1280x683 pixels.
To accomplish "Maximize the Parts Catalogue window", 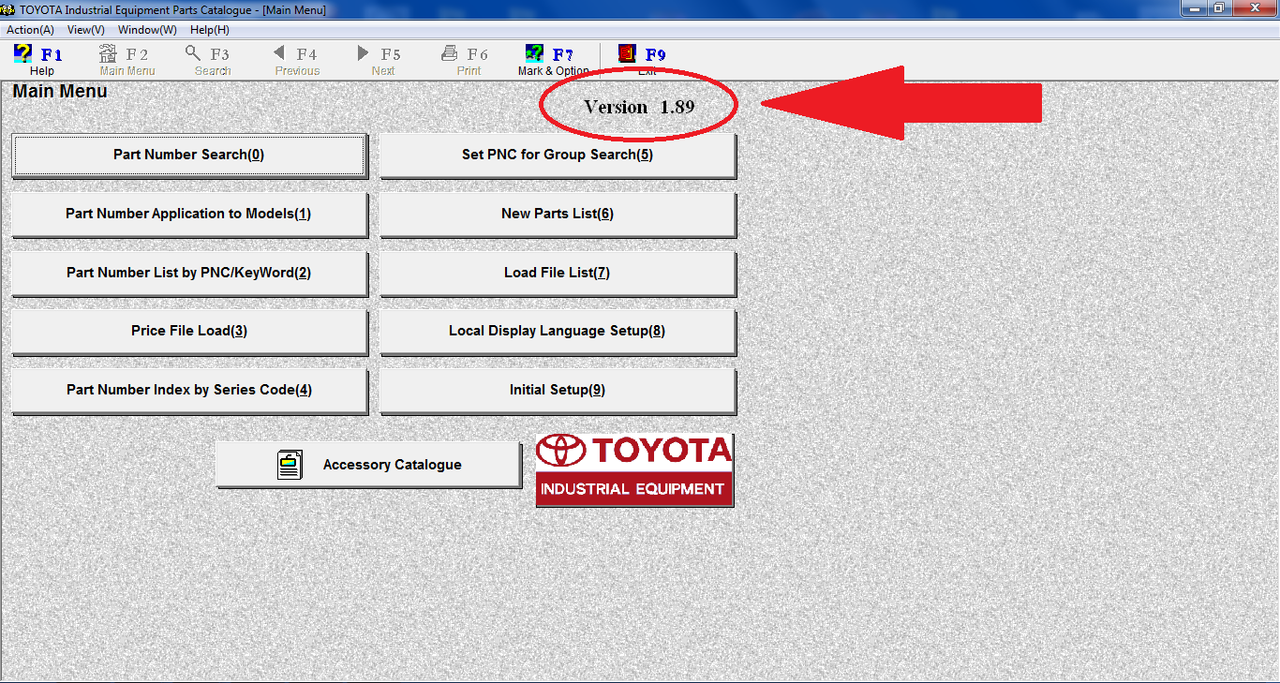I will (x=1218, y=8).
